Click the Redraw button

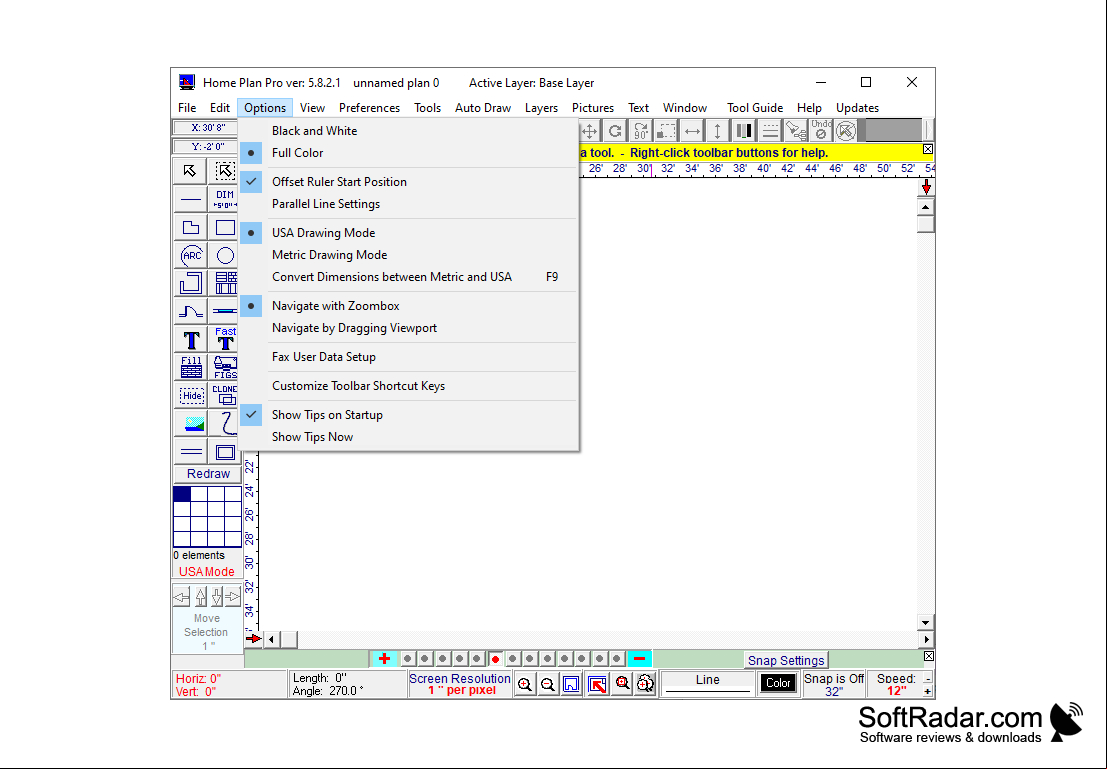pyautogui.click(x=208, y=474)
